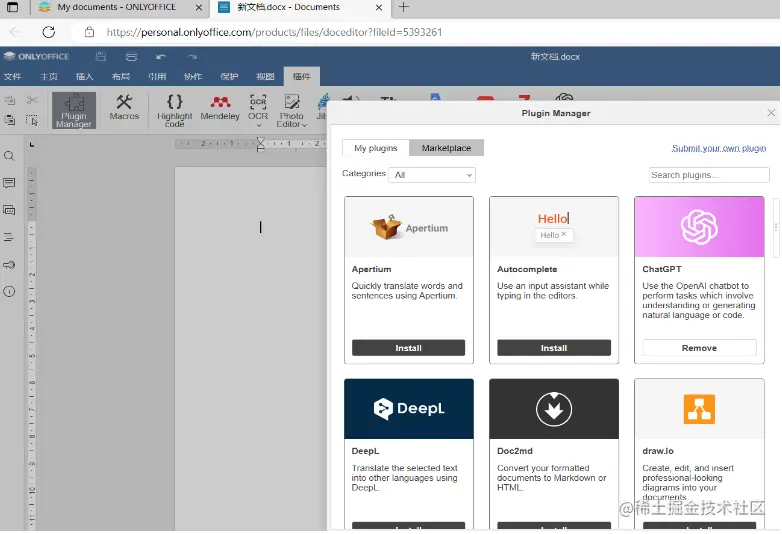The image size is (782, 534).
Task: Open the Headings navigation sidebar
Action: click(x=9, y=237)
